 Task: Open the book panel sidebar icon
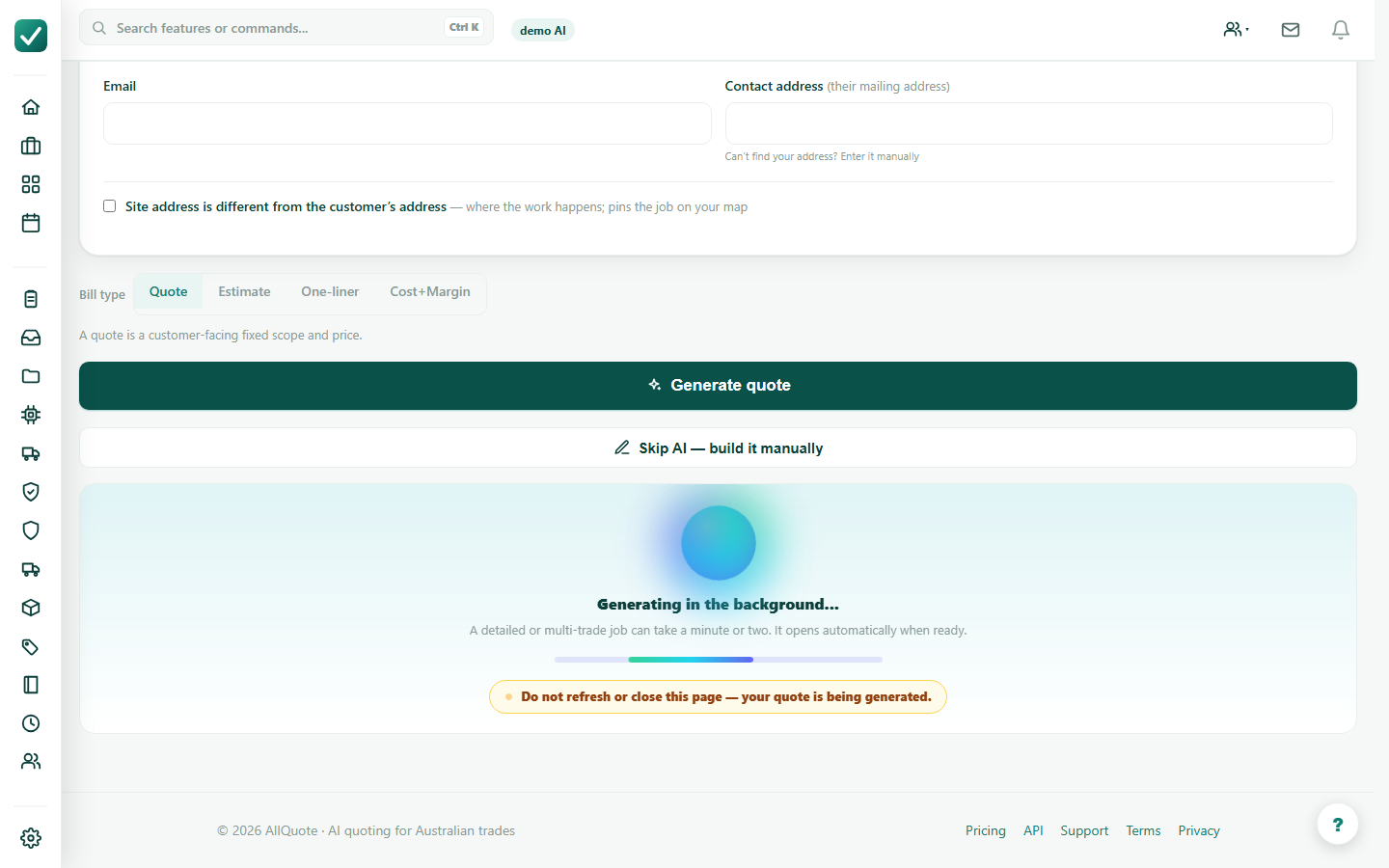point(31,685)
